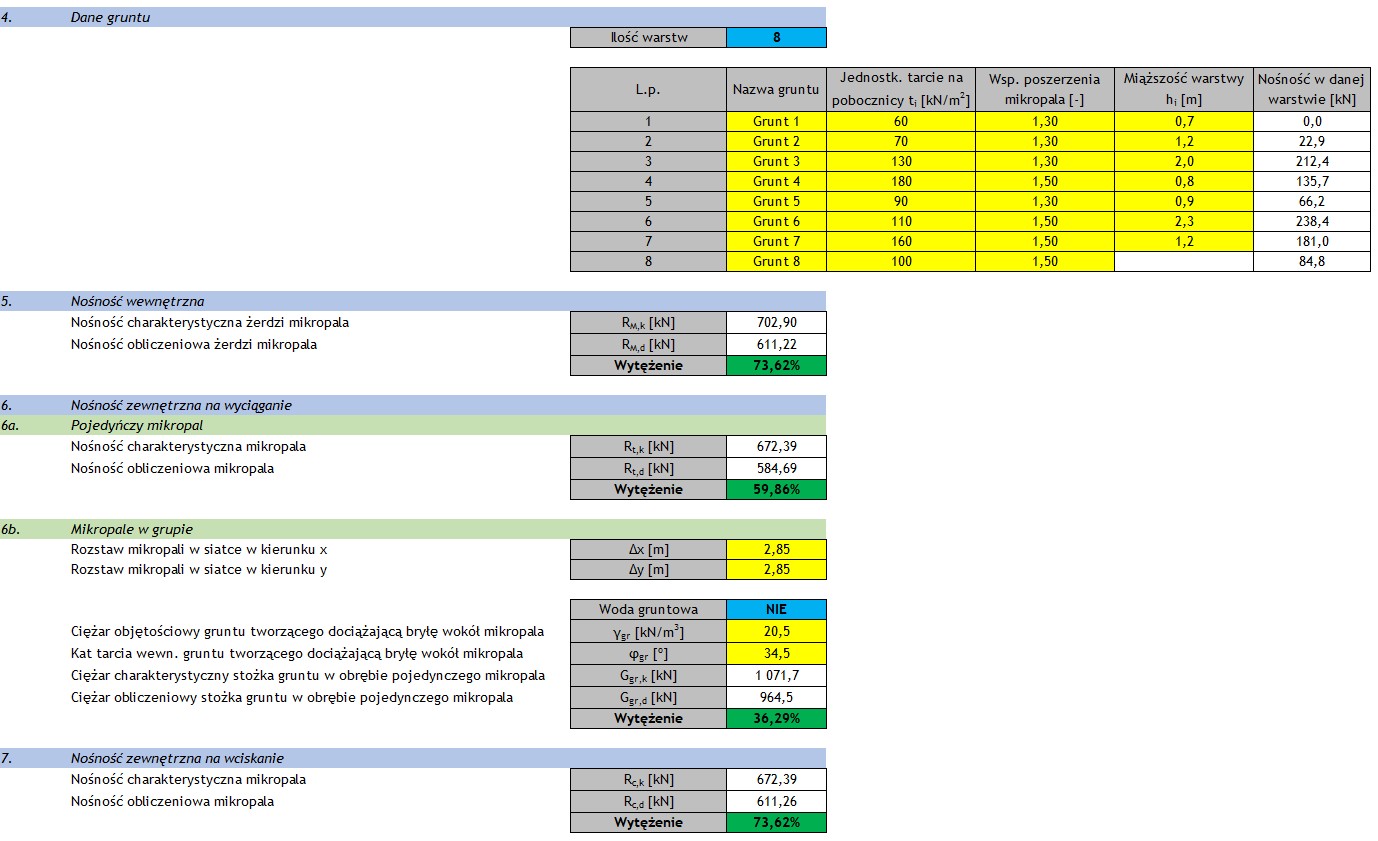Click the Rc,d value 611,26
Viewport: 1378px width, 841px height.
(776, 801)
